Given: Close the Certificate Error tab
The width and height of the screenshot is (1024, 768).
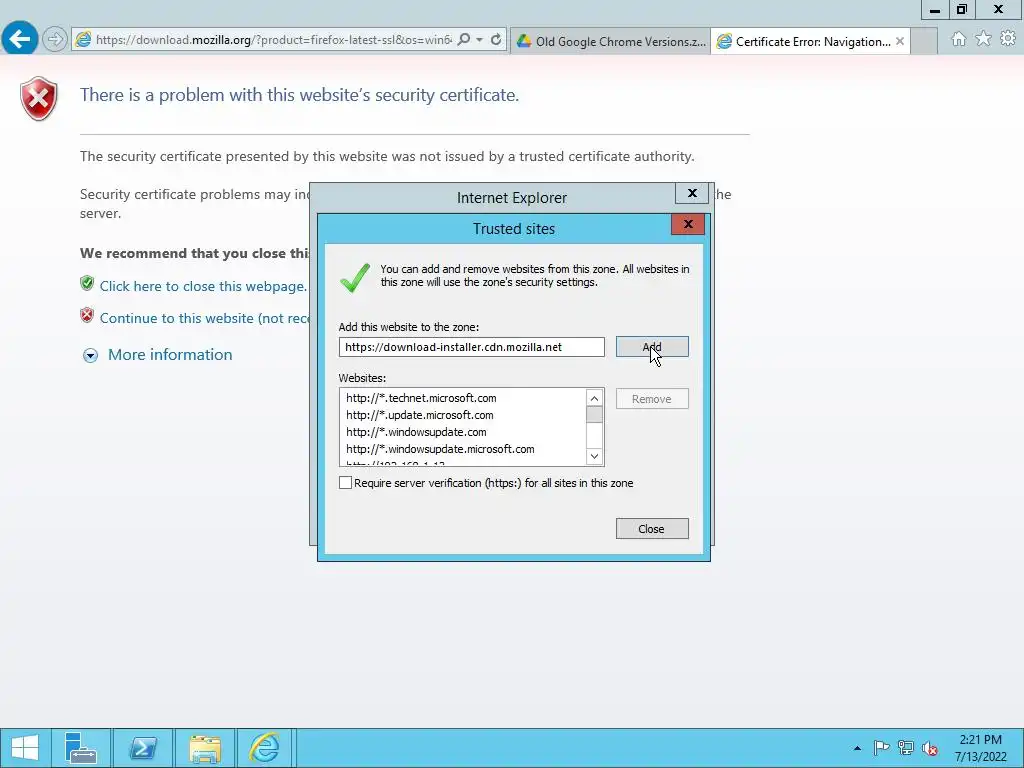Looking at the screenshot, I should click(x=900, y=41).
